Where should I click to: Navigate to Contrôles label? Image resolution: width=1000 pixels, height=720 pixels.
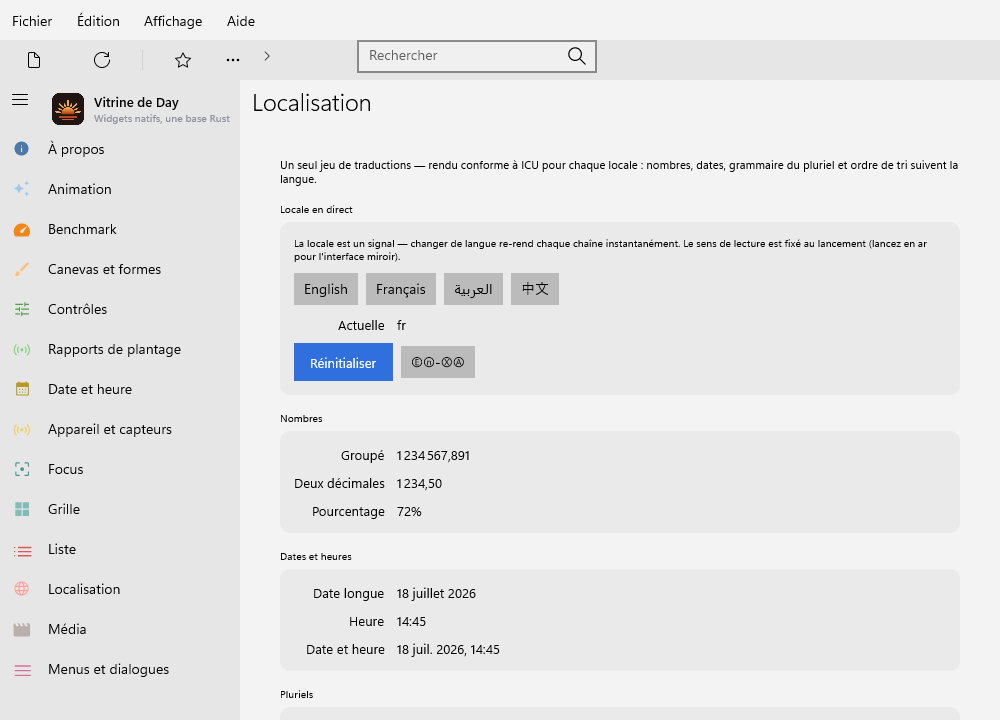click(77, 309)
